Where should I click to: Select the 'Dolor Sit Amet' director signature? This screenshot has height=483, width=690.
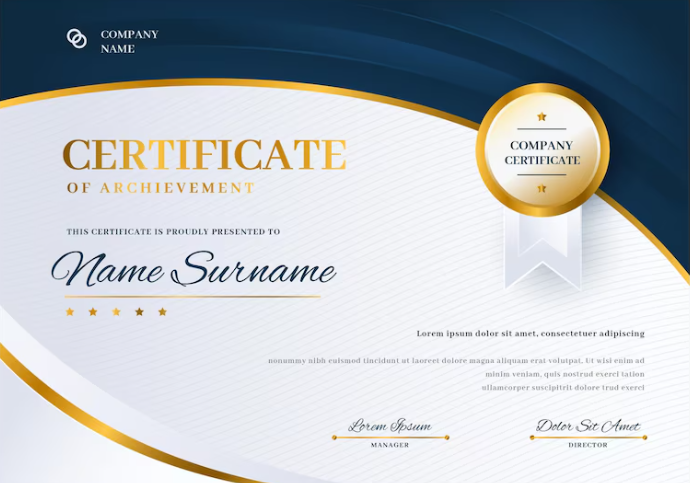pyautogui.click(x=588, y=425)
